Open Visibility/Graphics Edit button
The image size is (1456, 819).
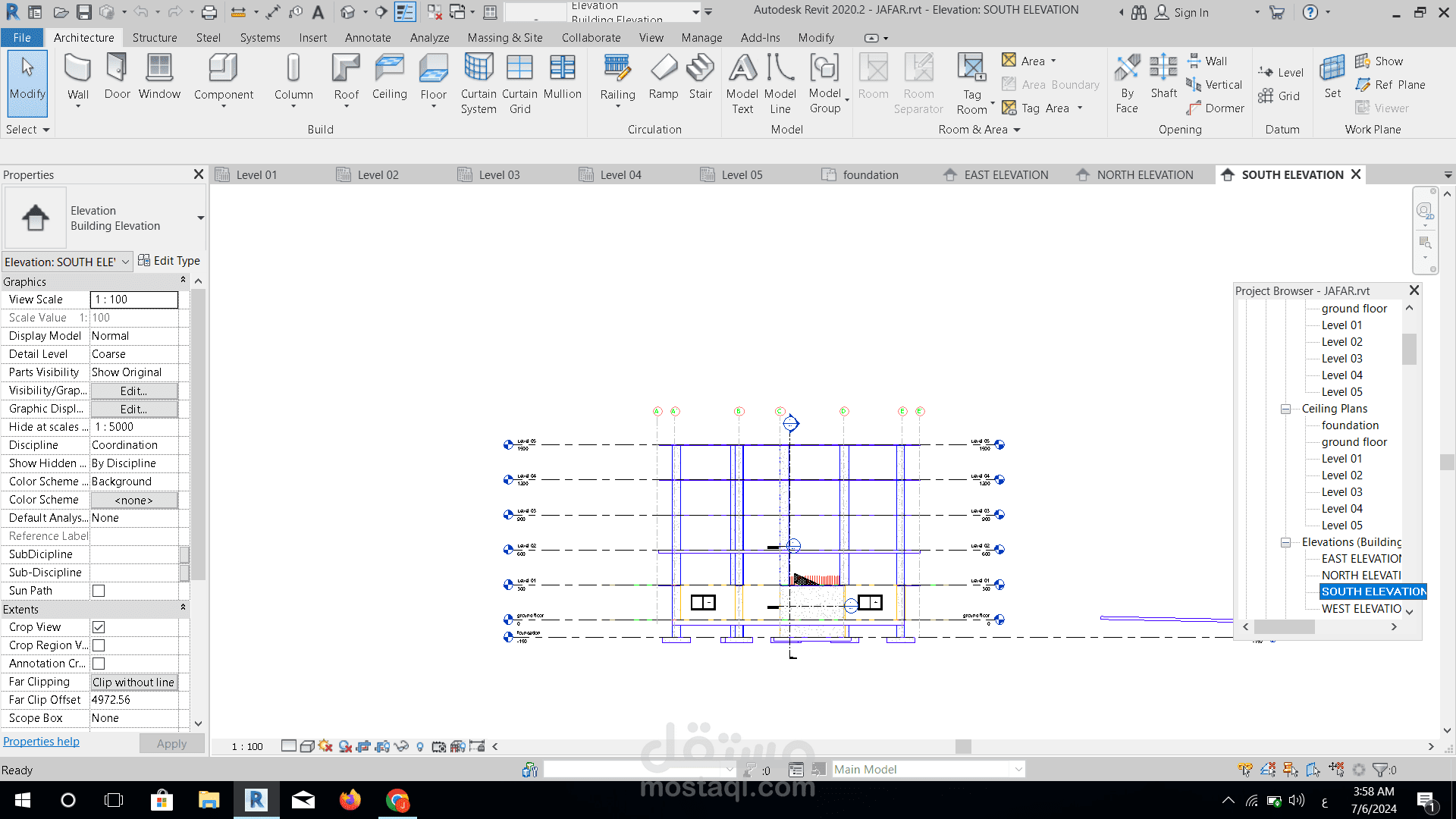pyautogui.click(x=134, y=391)
